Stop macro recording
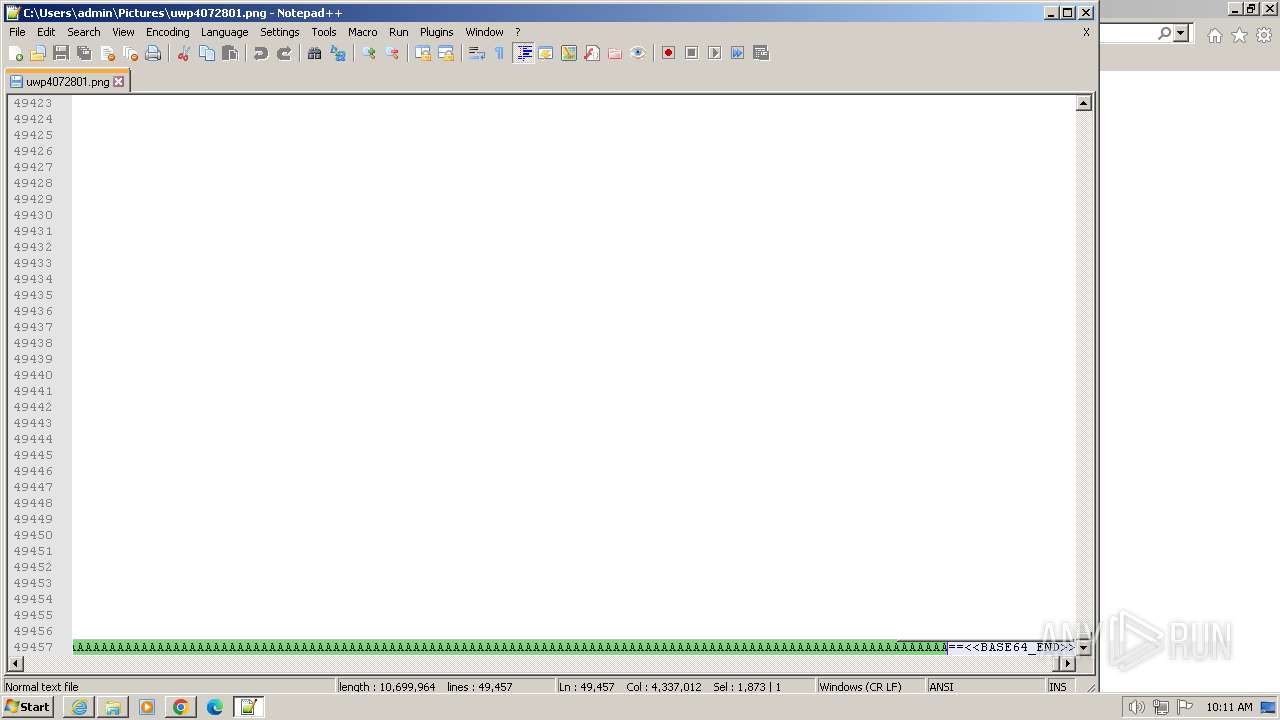This screenshot has height=720, width=1280. (692, 53)
